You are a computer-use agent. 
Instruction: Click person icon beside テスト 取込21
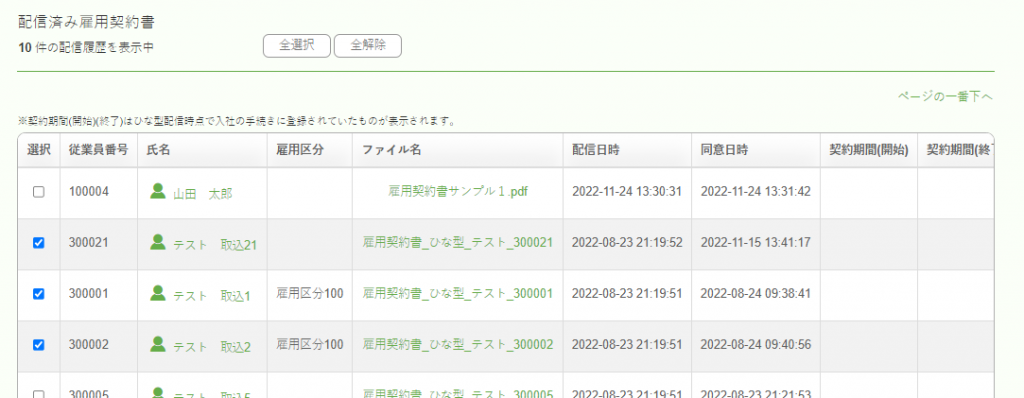coord(157,242)
